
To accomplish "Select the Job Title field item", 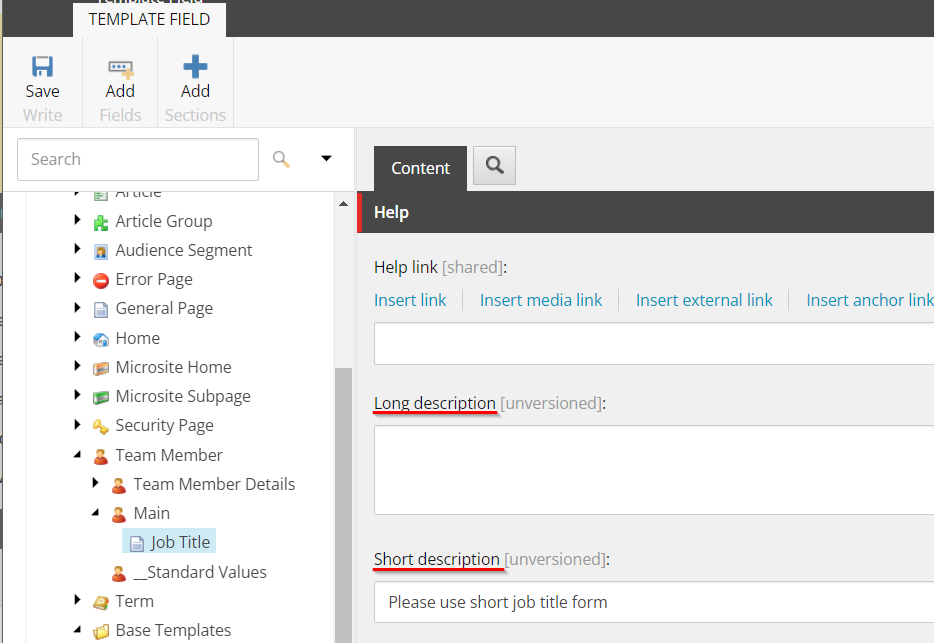I will pos(180,542).
